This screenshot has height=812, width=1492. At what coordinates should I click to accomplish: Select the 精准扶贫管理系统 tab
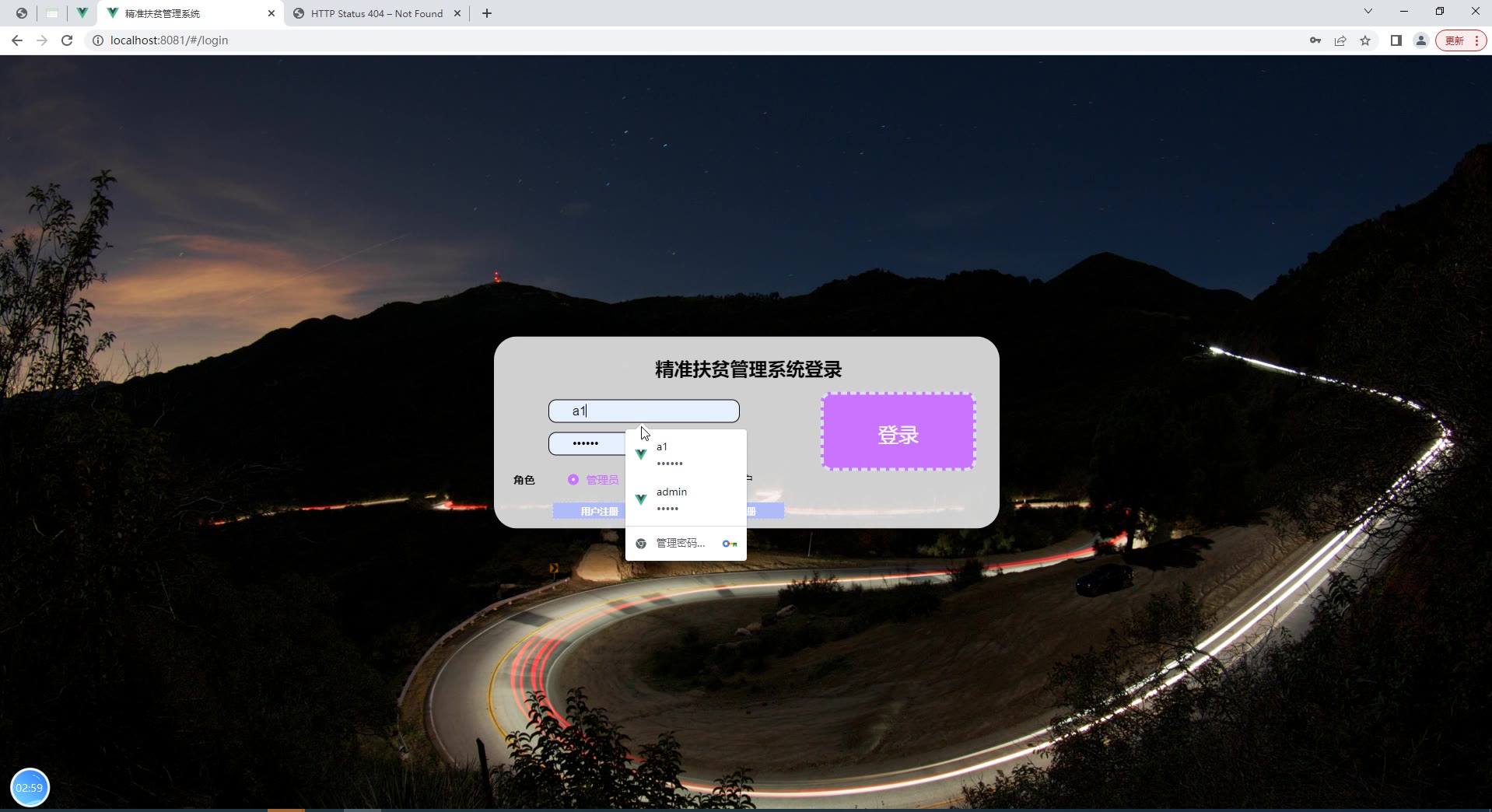click(x=191, y=13)
